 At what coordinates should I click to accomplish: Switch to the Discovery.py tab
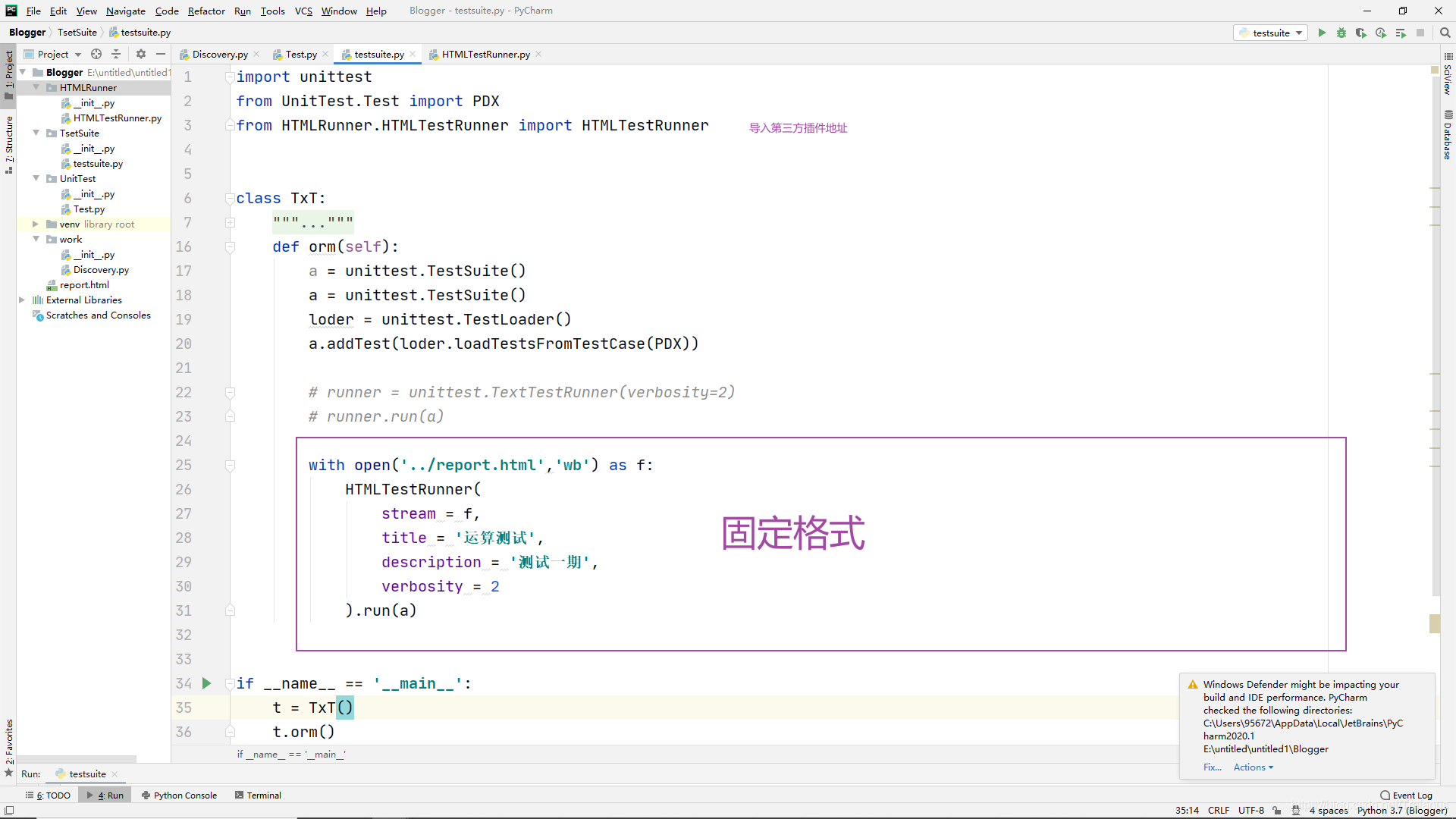(220, 54)
